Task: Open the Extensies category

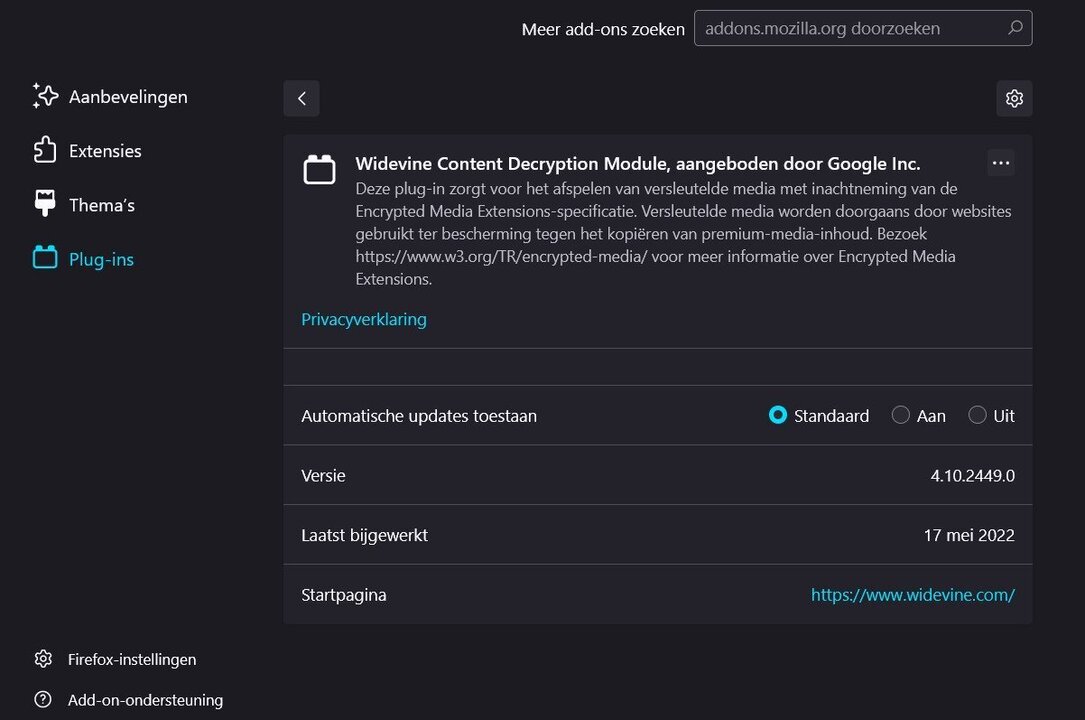Action: pos(104,150)
